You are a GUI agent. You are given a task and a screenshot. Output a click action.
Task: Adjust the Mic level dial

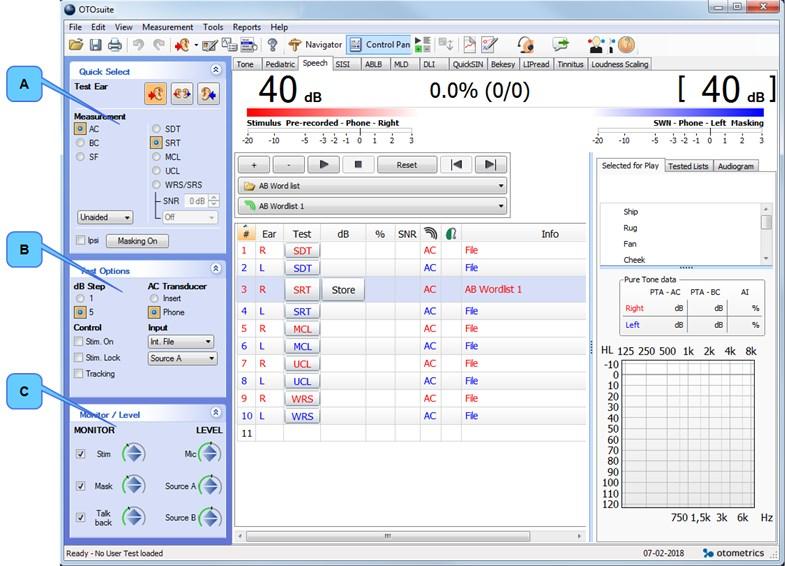pyautogui.click(x=210, y=453)
